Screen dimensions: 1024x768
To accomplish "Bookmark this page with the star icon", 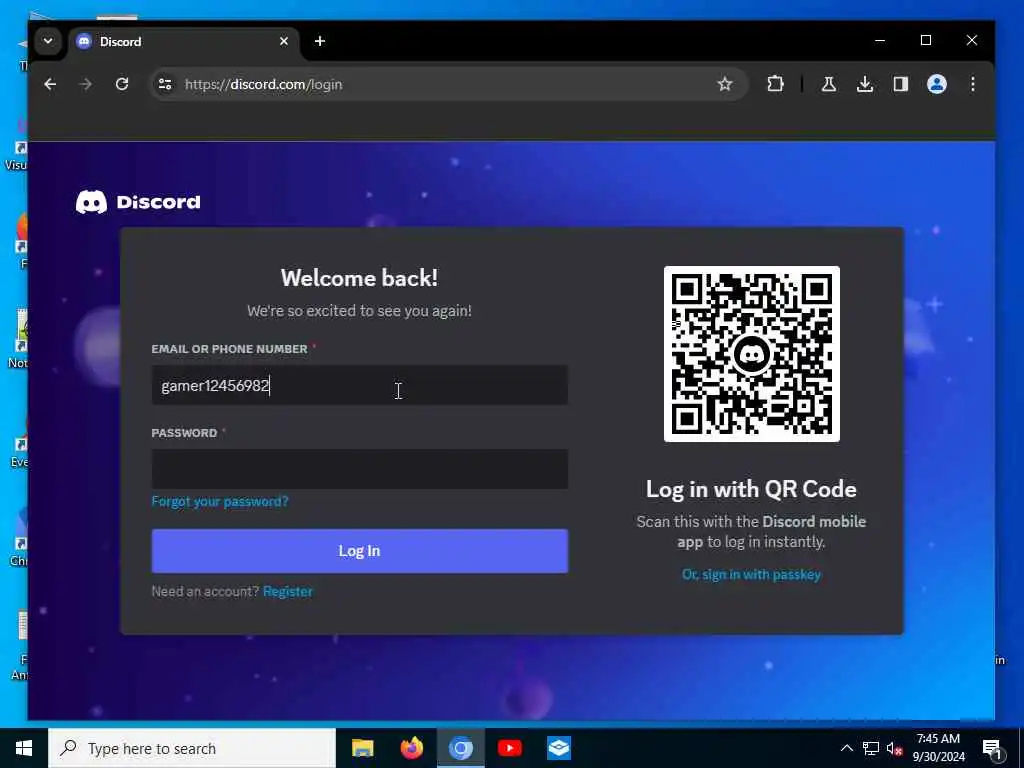I will [x=725, y=84].
